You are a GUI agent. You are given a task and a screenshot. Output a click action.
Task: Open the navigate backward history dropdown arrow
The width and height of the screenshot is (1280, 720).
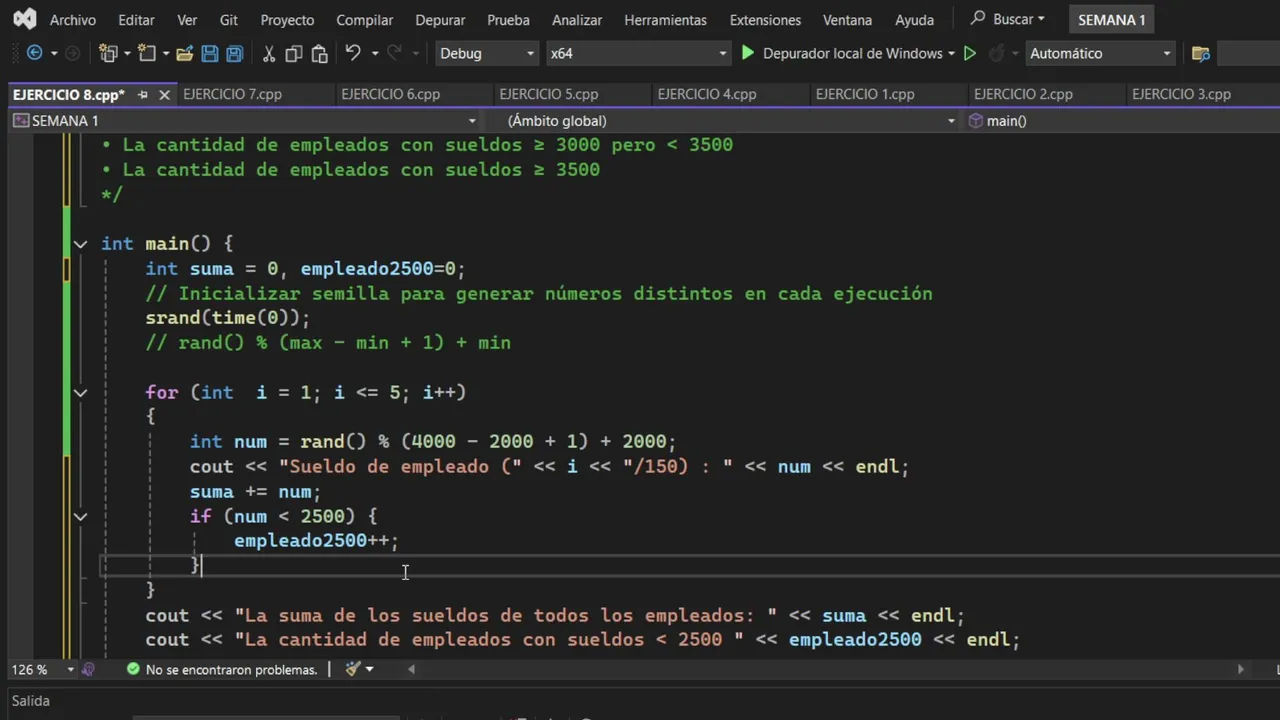[x=52, y=53]
